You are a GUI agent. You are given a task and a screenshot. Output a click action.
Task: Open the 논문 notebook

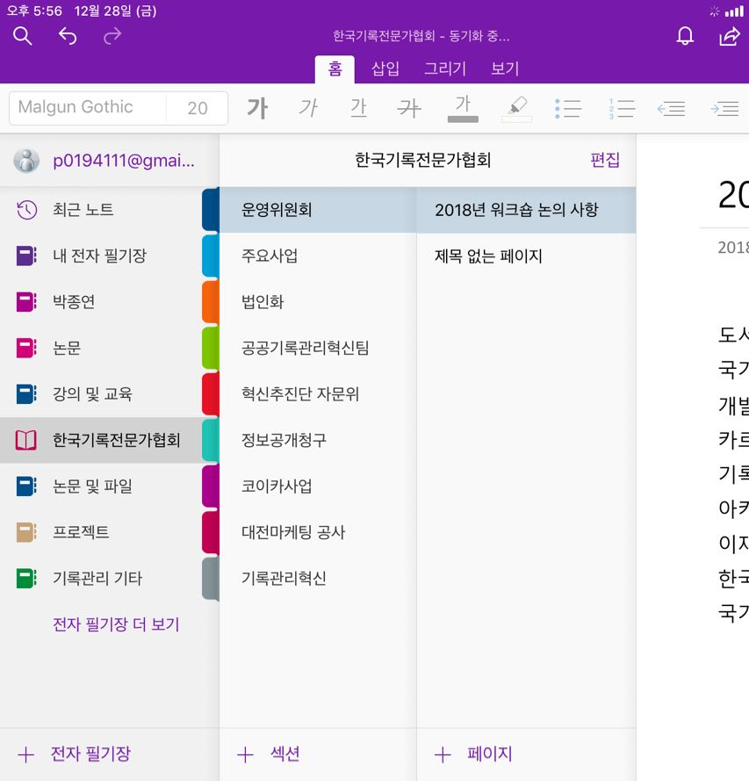(x=101, y=348)
